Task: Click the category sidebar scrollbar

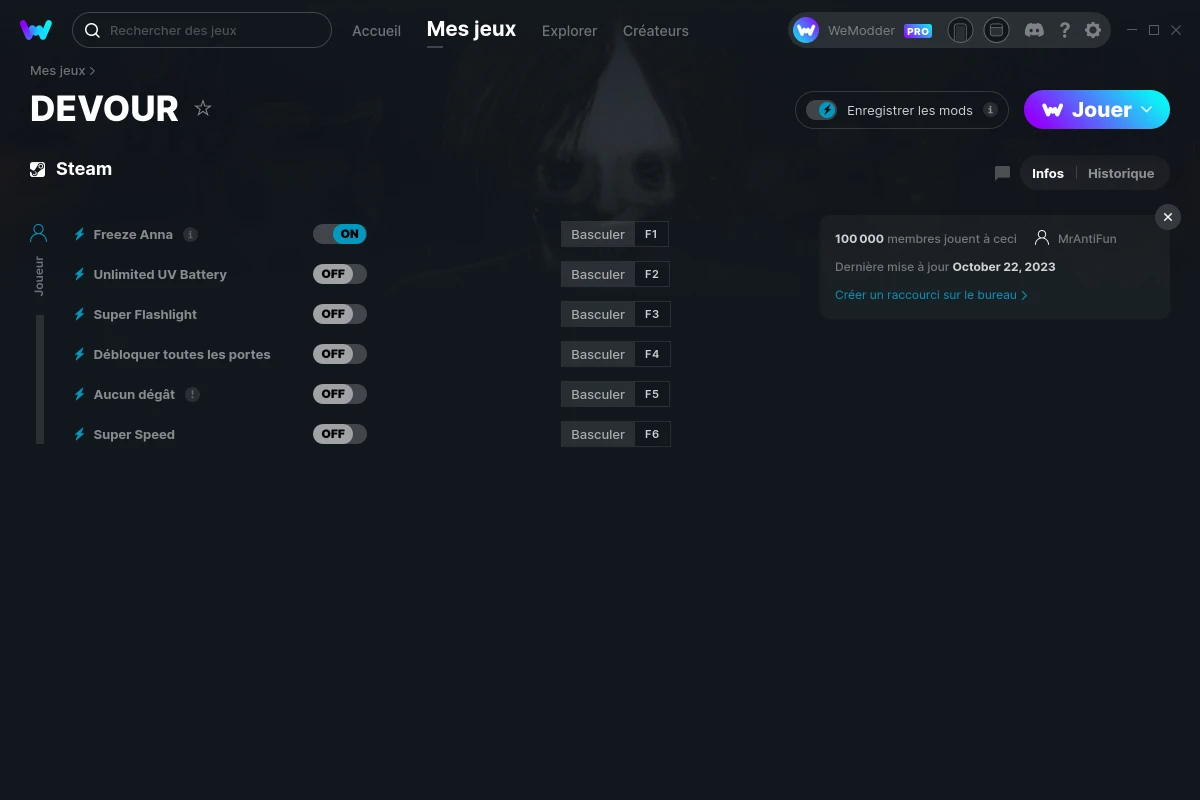Action: point(40,379)
